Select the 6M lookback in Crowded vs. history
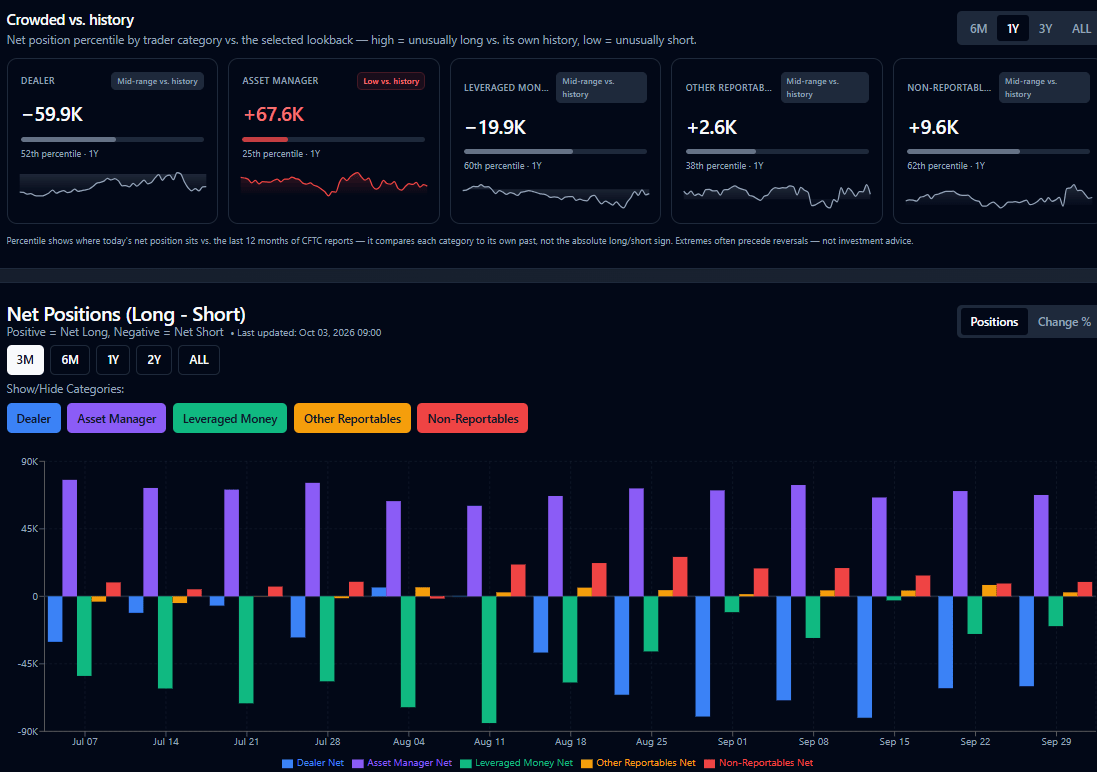This screenshot has width=1097, height=772. pos(978,29)
